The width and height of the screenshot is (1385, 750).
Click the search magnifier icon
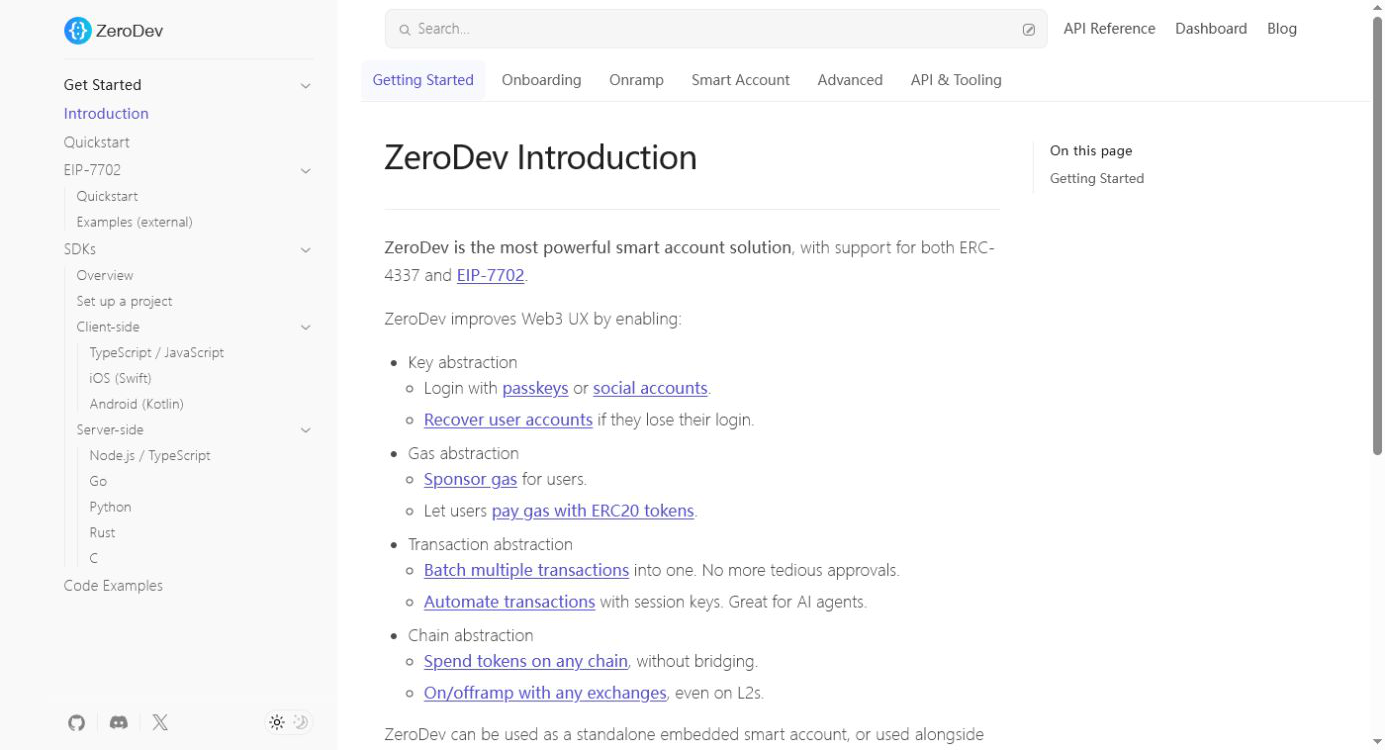tap(405, 30)
